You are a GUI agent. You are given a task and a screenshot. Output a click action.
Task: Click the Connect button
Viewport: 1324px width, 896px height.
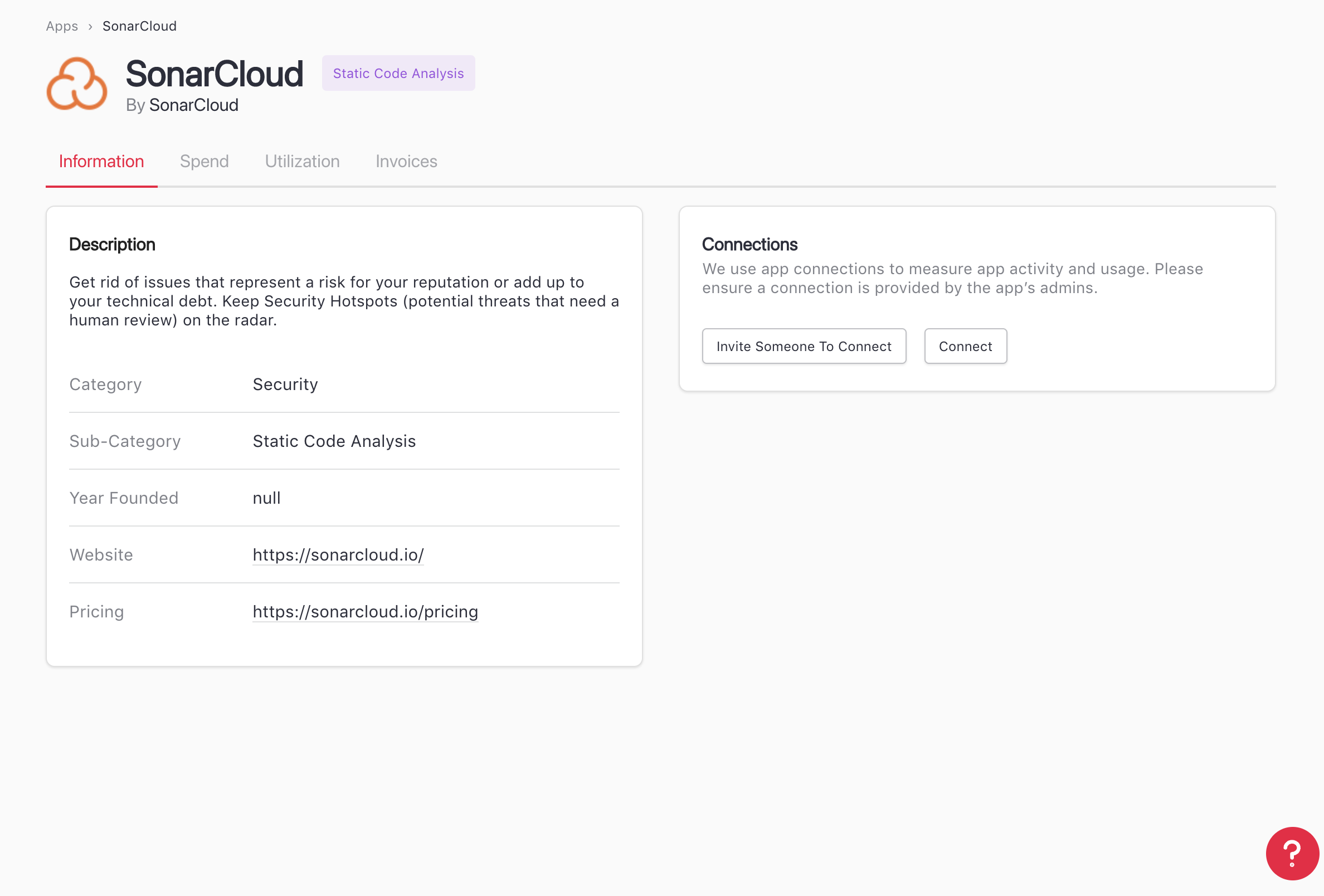click(965, 346)
